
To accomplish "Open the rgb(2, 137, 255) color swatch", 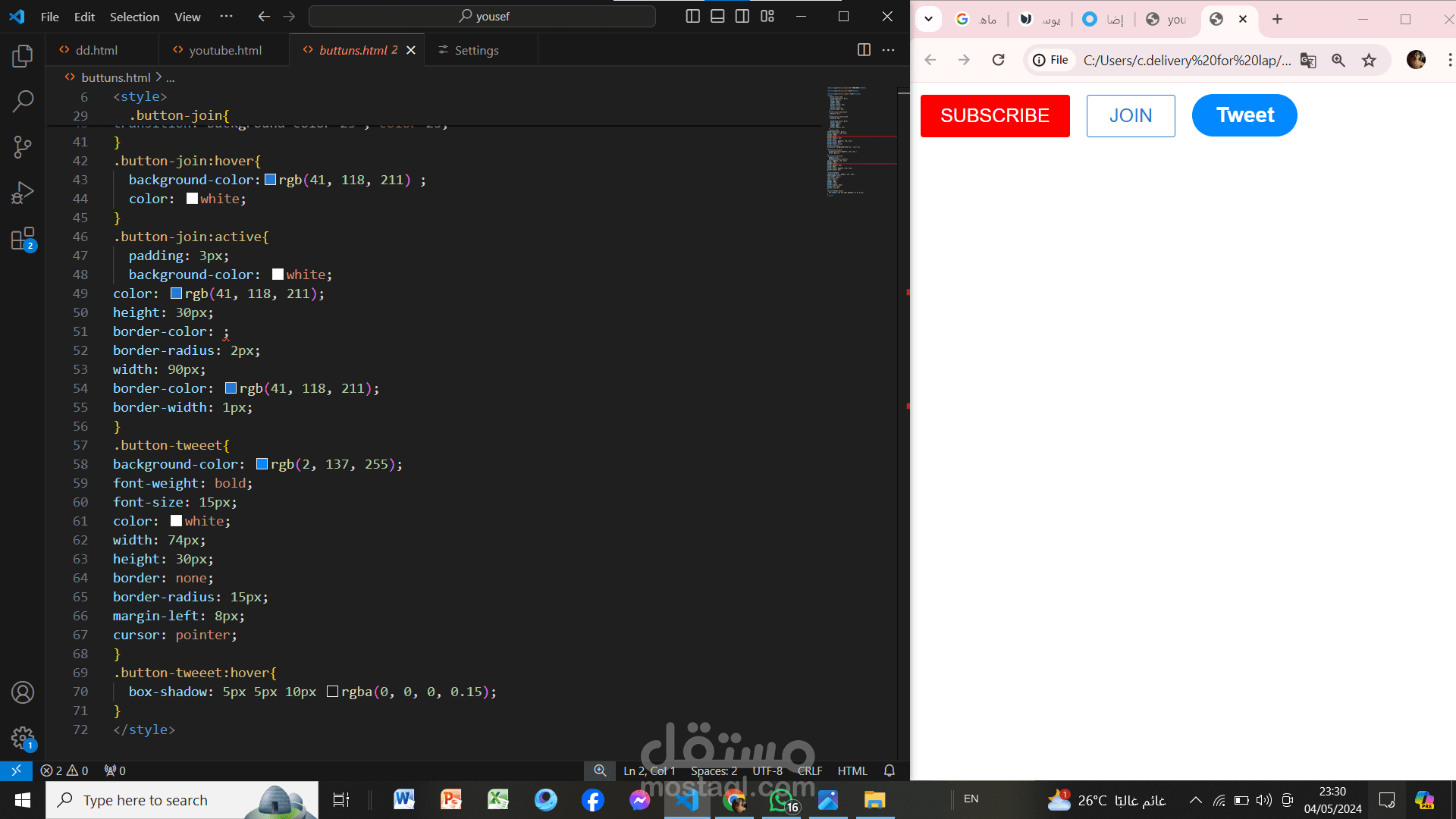I will [x=262, y=464].
